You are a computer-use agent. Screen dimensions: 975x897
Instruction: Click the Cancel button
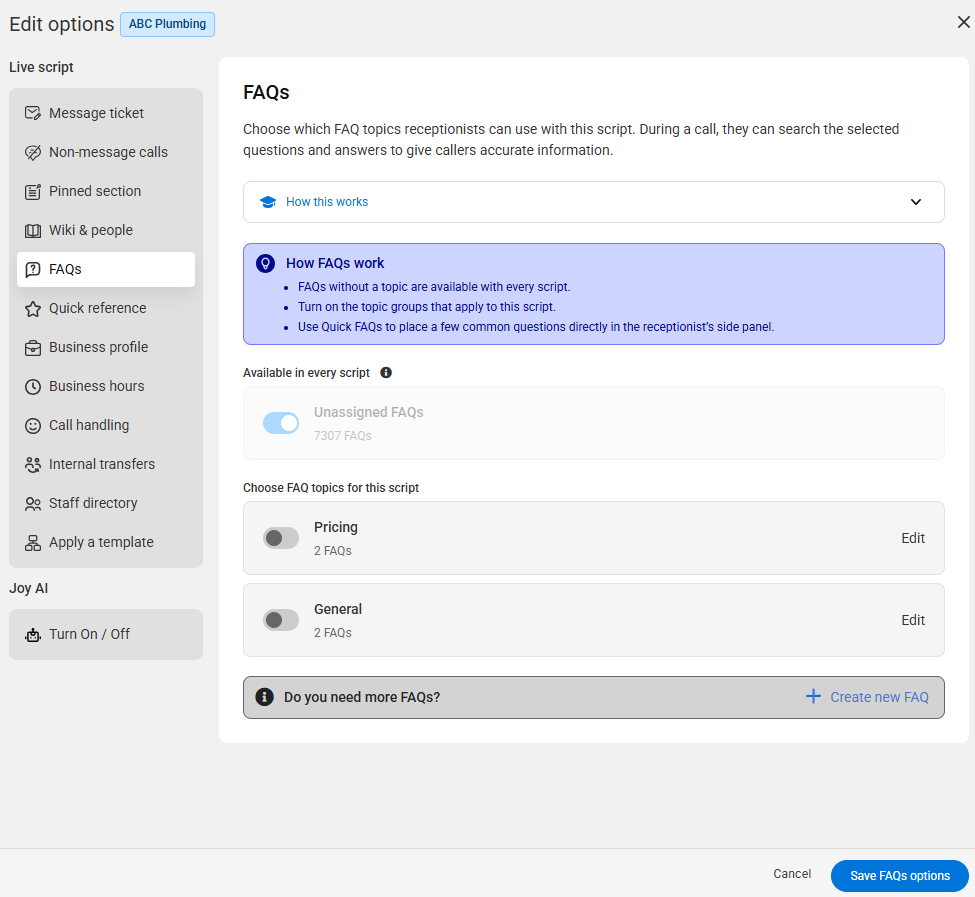click(x=792, y=874)
